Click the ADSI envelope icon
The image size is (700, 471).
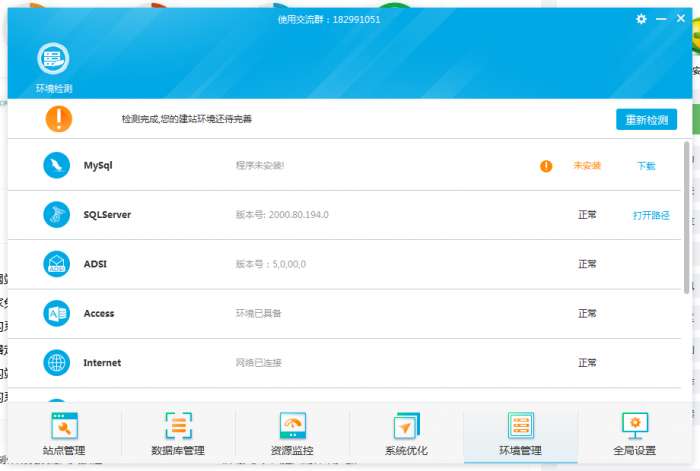click(57, 264)
